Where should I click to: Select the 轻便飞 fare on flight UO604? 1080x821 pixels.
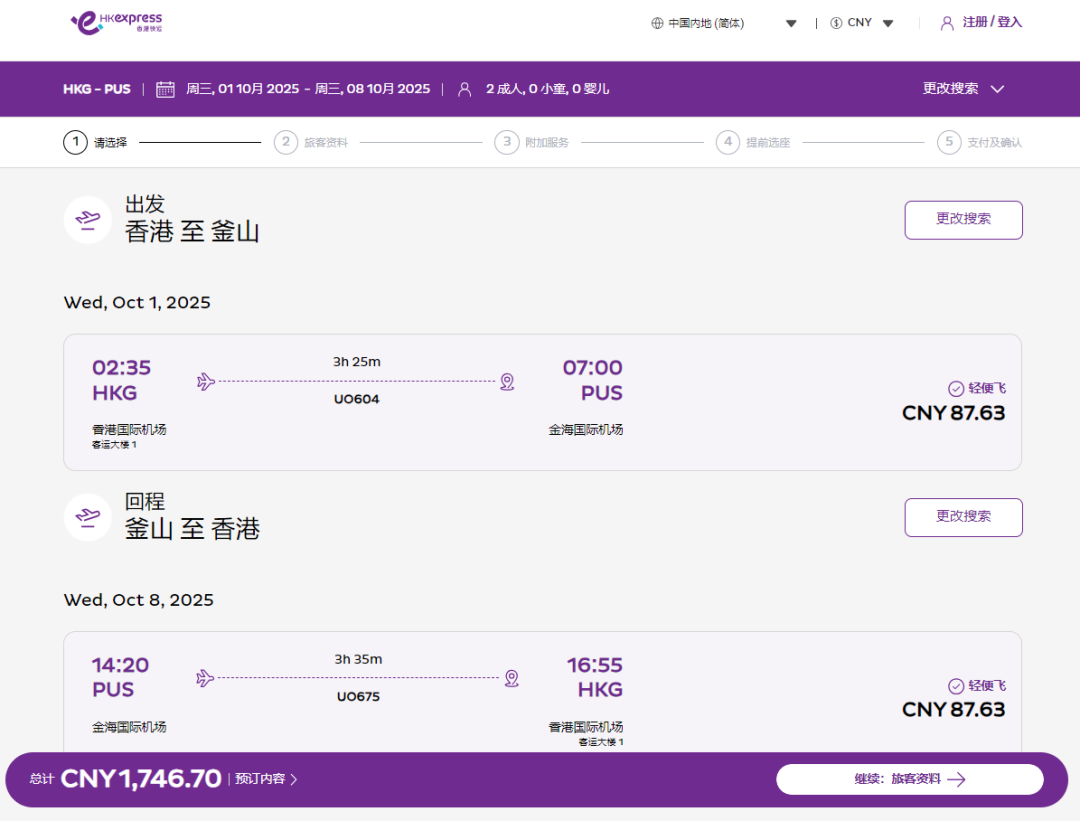[977, 388]
